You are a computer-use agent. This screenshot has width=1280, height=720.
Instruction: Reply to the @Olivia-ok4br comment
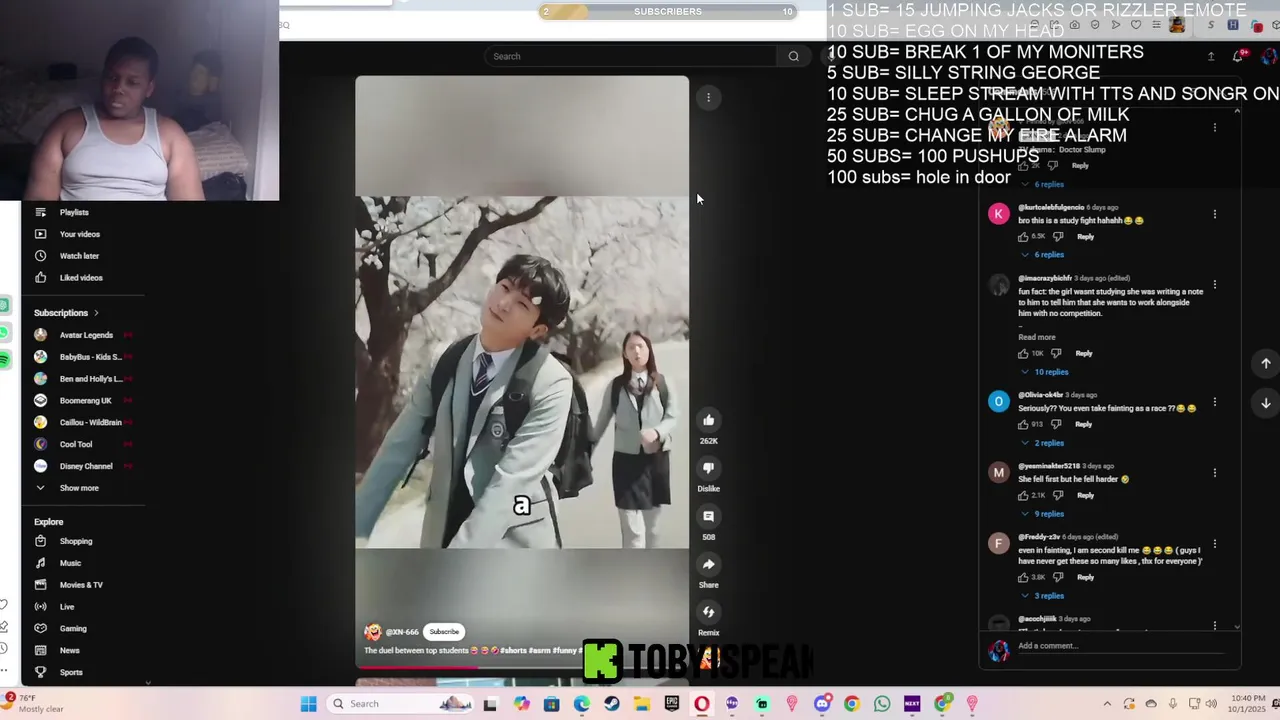(x=1083, y=424)
